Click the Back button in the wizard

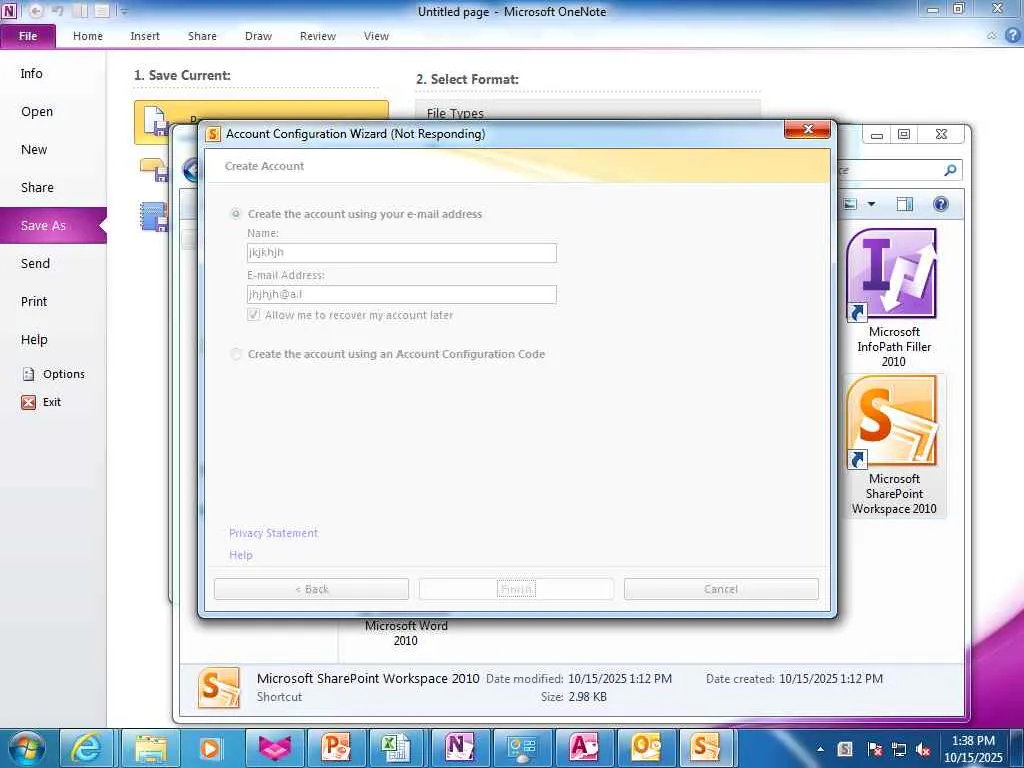[312, 589]
